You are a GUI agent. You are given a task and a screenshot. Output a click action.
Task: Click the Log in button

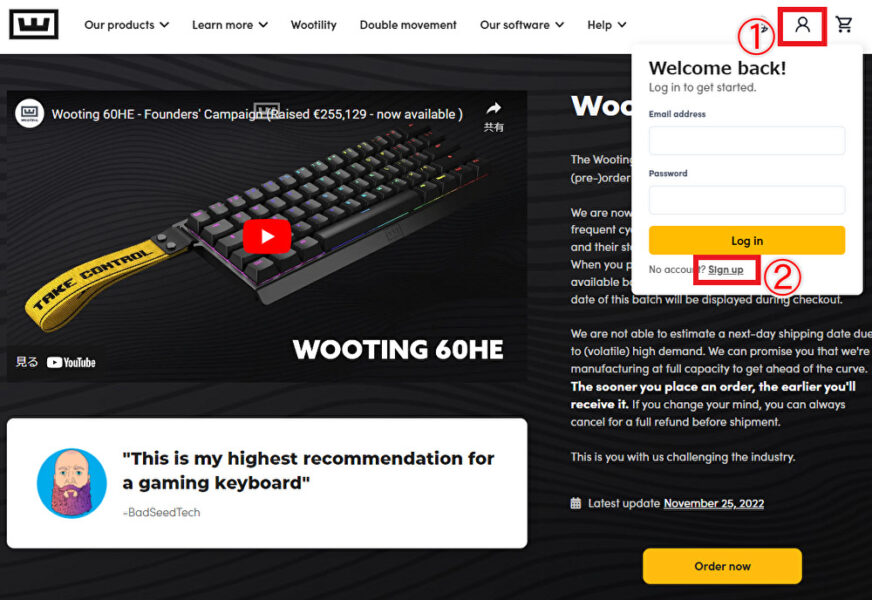pos(747,240)
